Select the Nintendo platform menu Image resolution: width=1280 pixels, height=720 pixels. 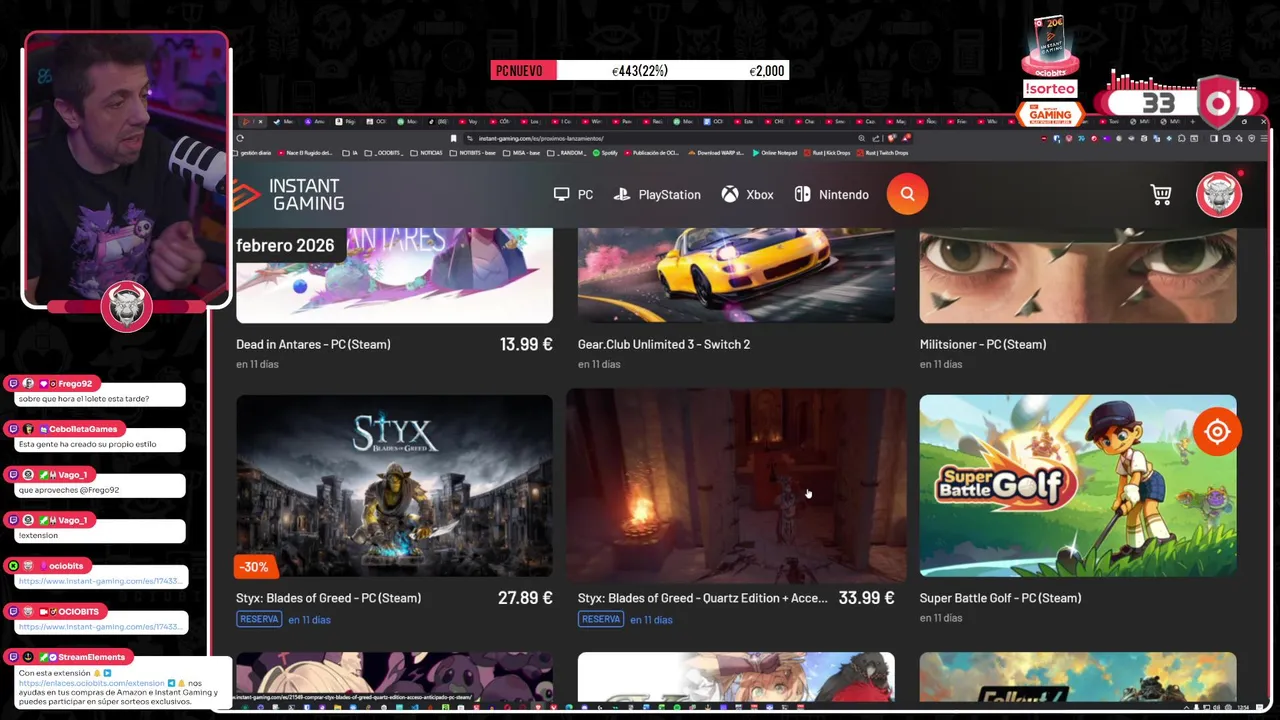pos(831,194)
